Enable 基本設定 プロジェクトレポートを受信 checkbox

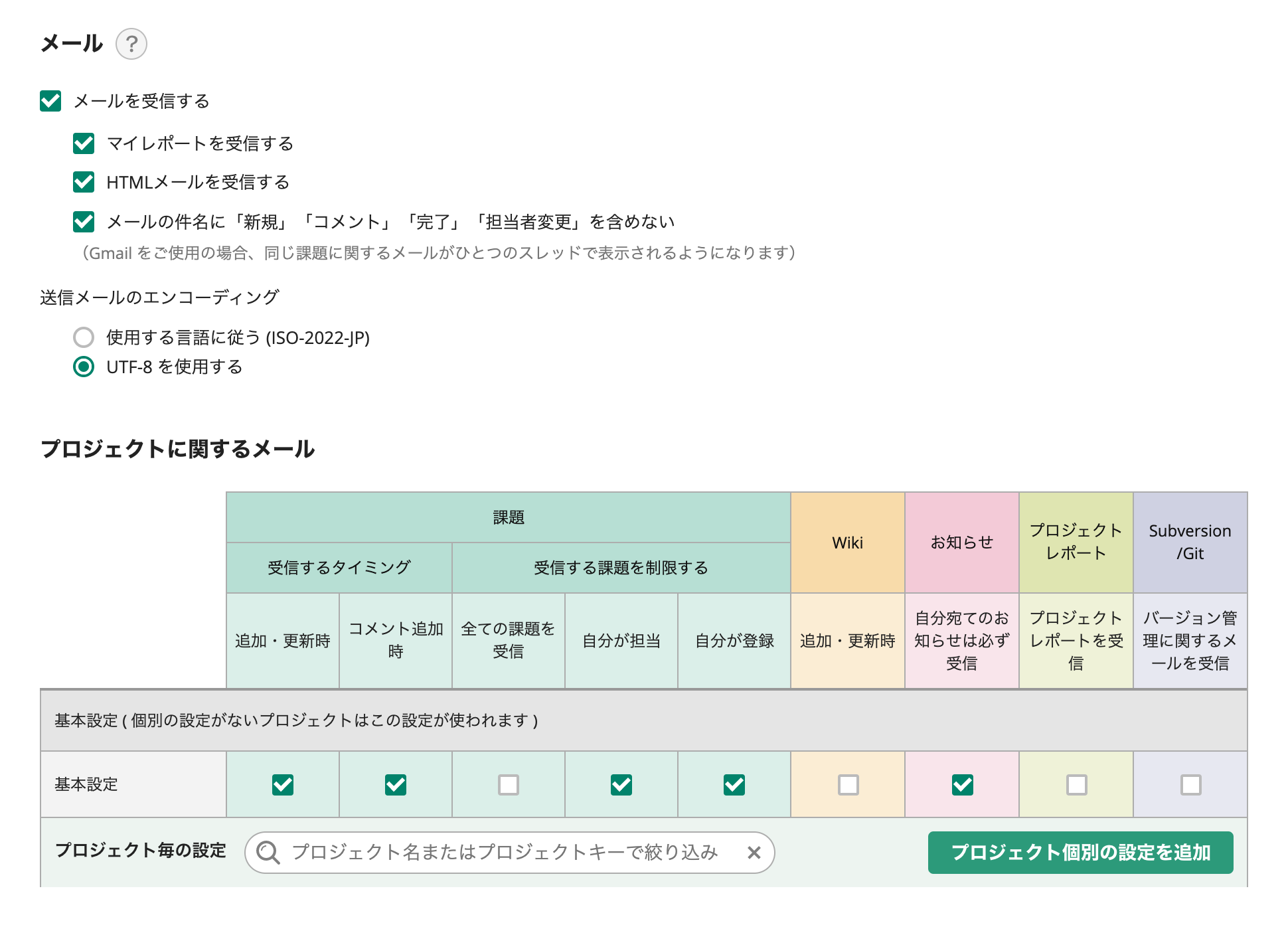(1077, 785)
